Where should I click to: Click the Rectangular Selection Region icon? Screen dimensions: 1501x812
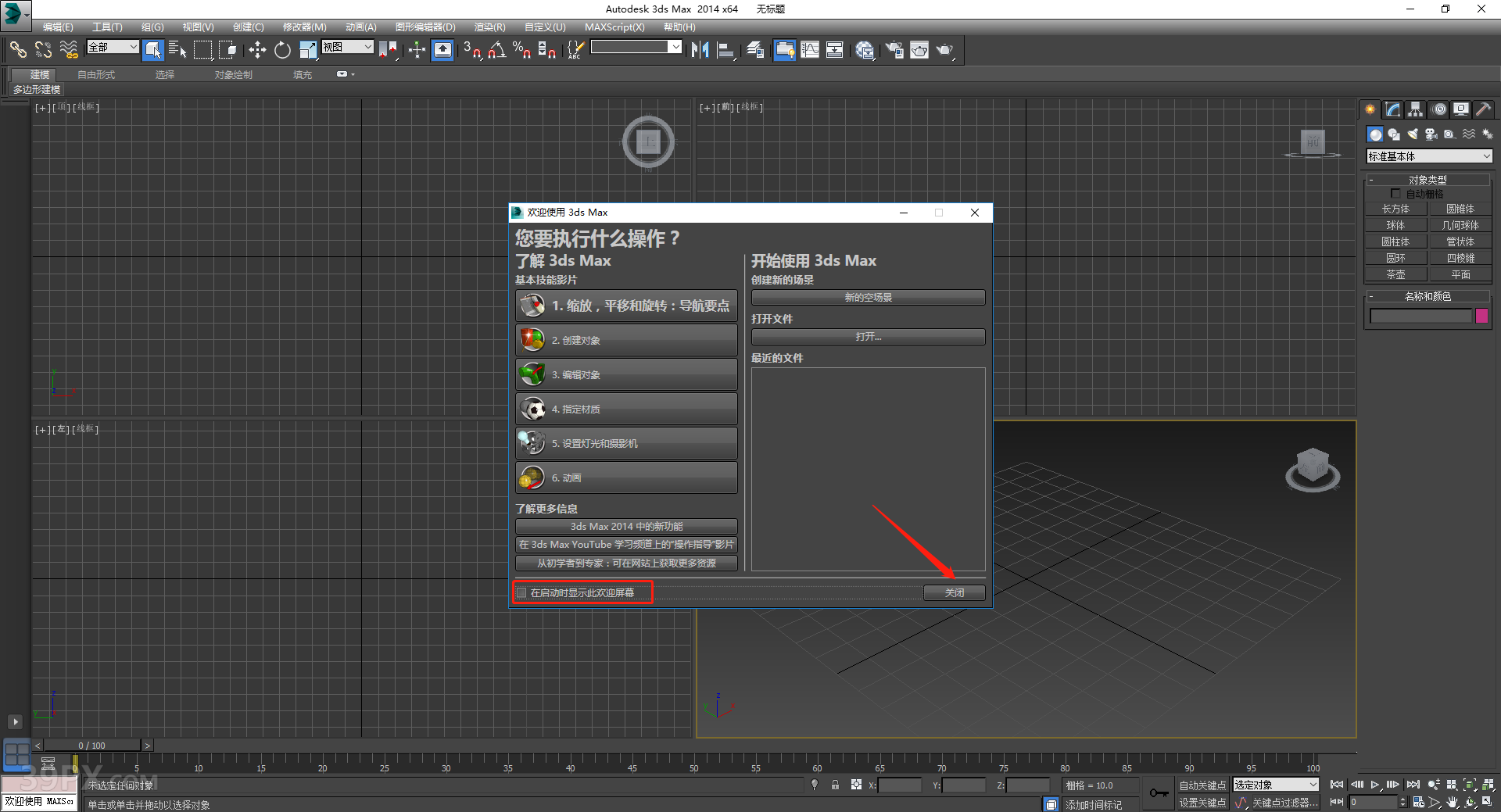click(x=202, y=50)
